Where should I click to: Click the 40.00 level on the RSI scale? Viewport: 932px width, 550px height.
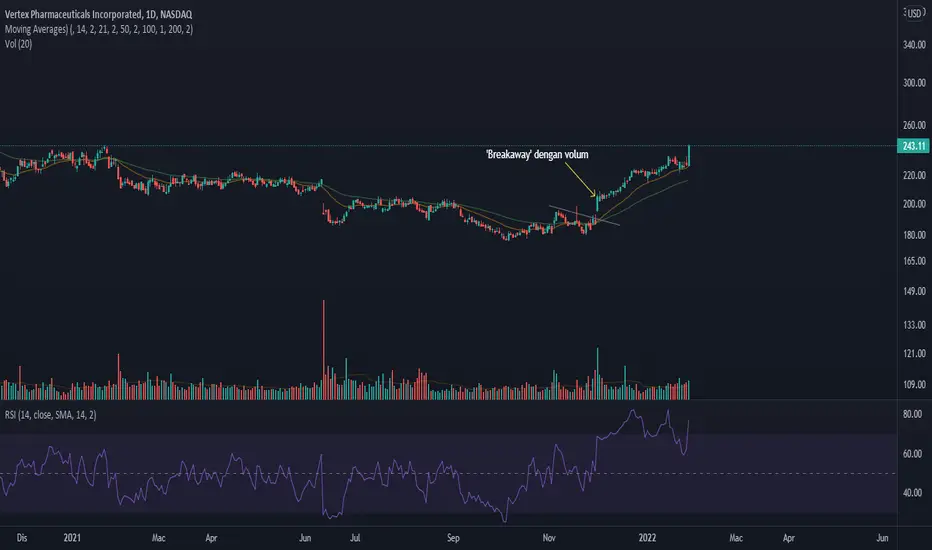coord(912,493)
